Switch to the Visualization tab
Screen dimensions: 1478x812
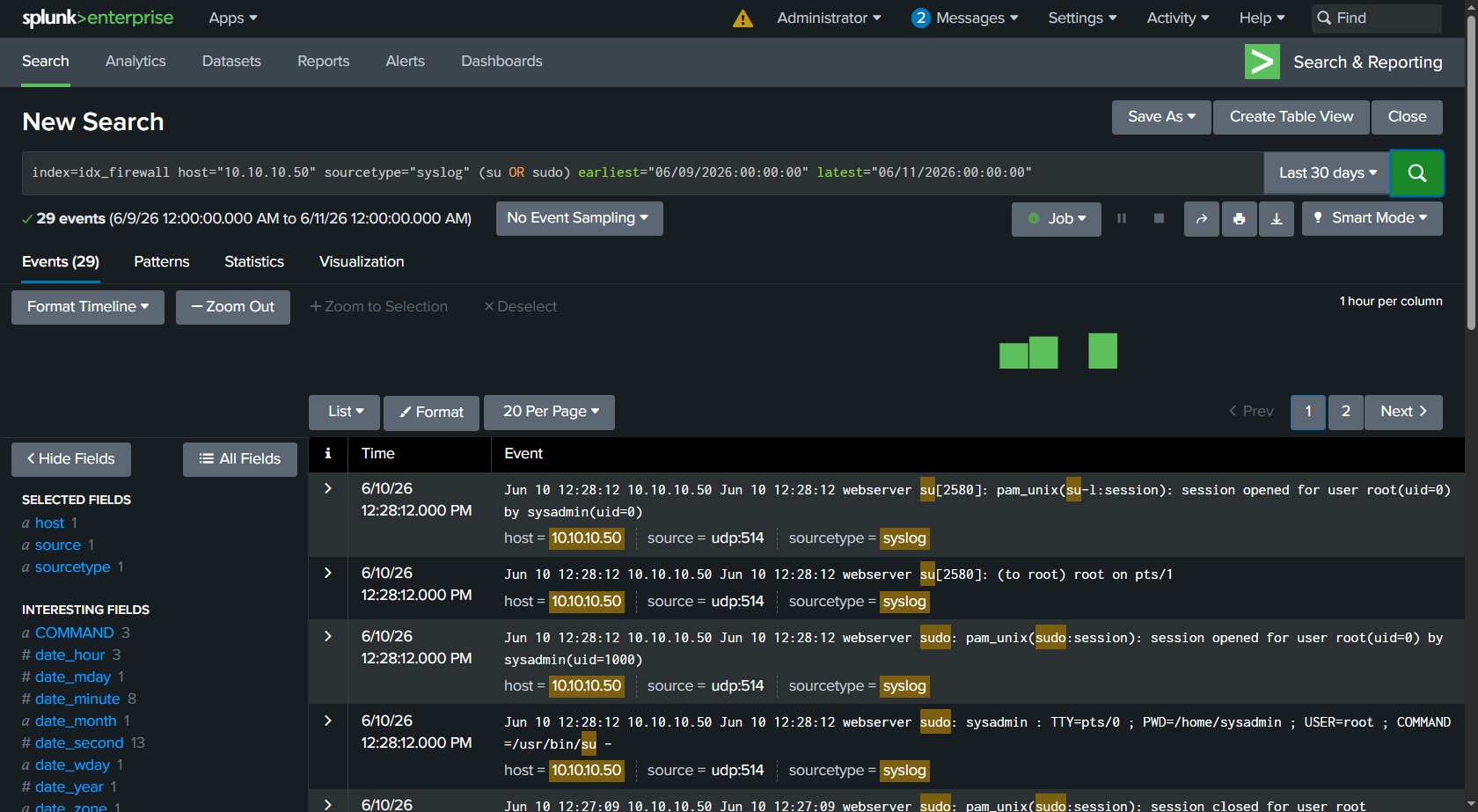[362, 262]
